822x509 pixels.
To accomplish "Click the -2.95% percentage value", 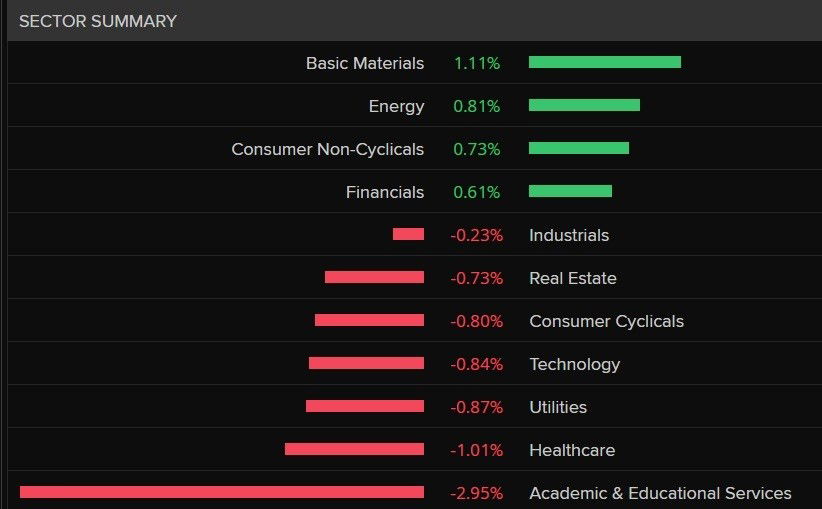I will coord(476,493).
